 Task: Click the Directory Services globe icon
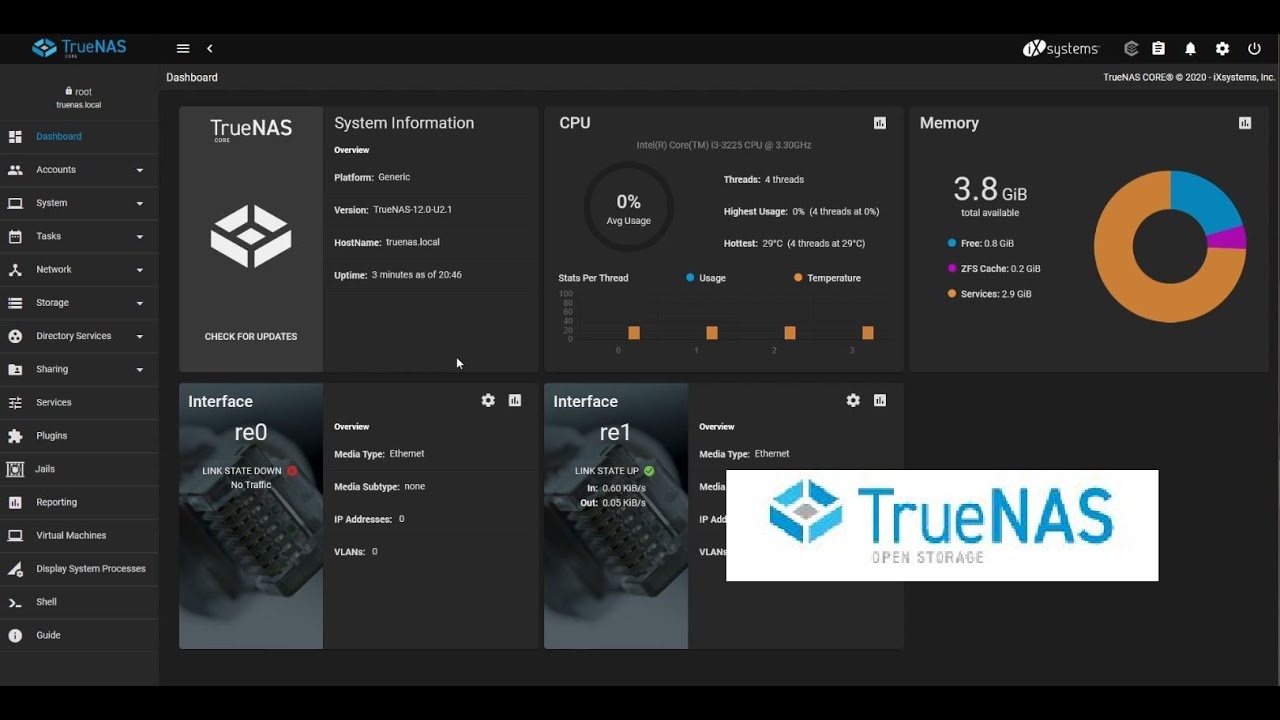point(15,336)
